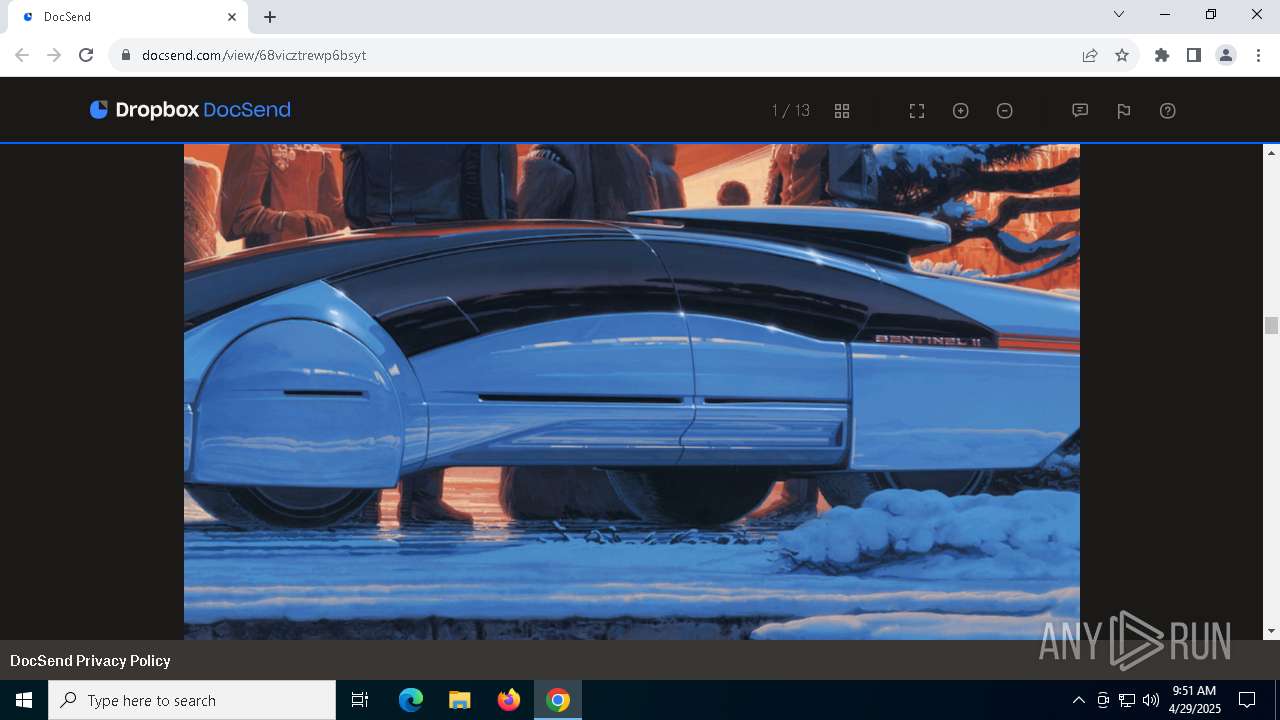Toggle the Chrome side panel
The height and width of the screenshot is (720, 1280).
(x=1194, y=55)
